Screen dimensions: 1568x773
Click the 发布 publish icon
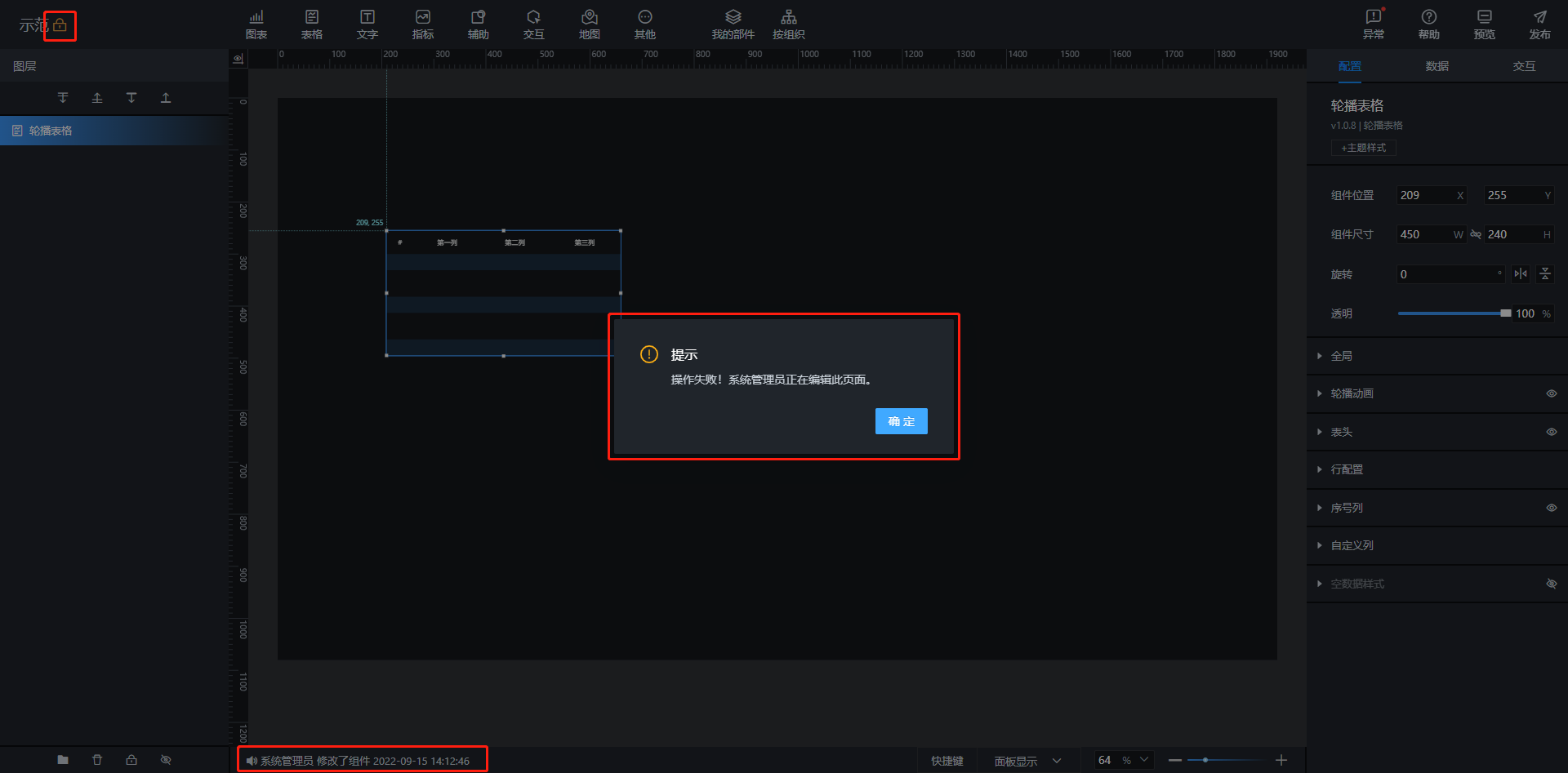(1539, 24)
